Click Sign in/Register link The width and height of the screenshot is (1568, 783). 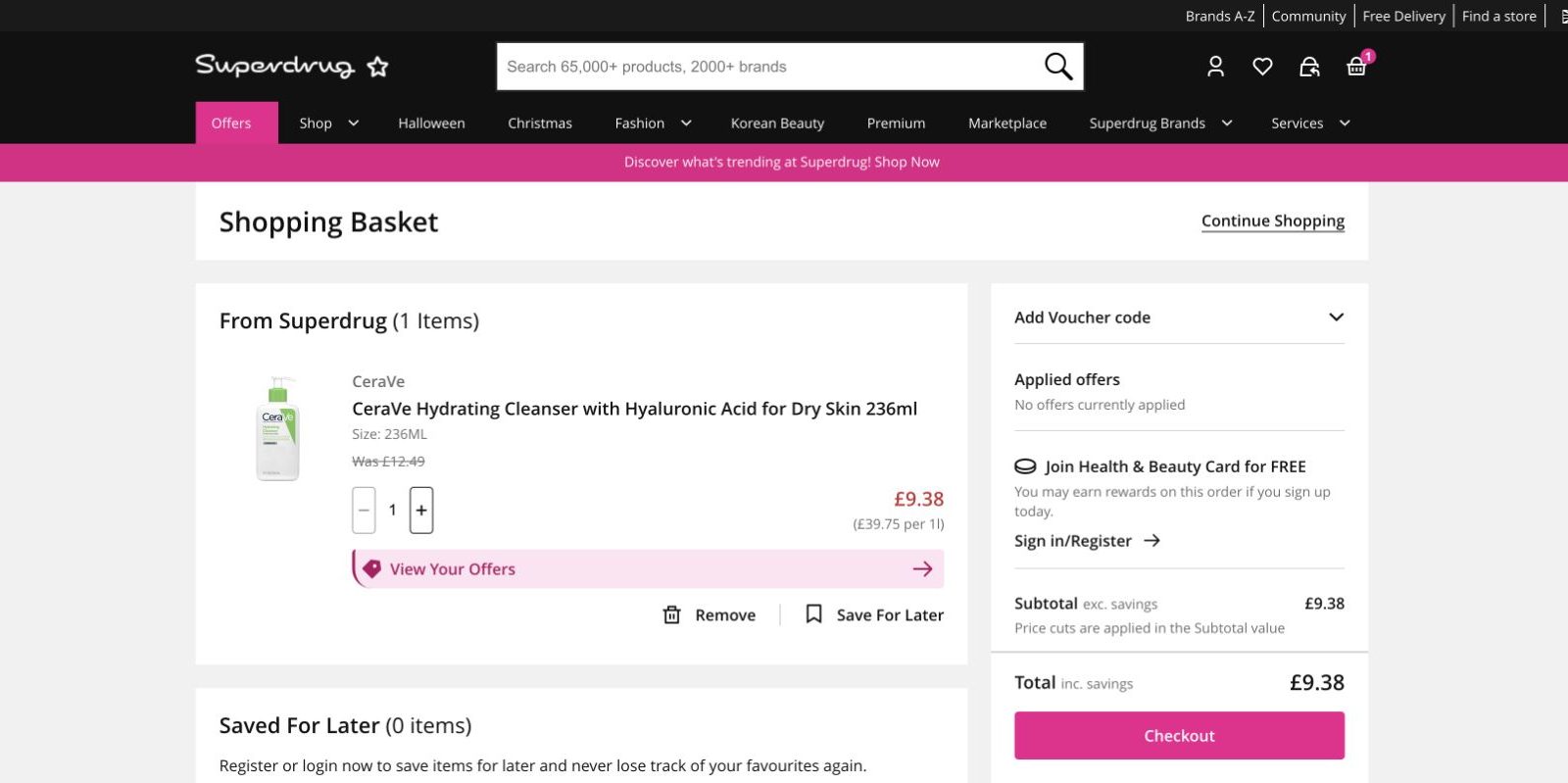[x=1073, y=541]
